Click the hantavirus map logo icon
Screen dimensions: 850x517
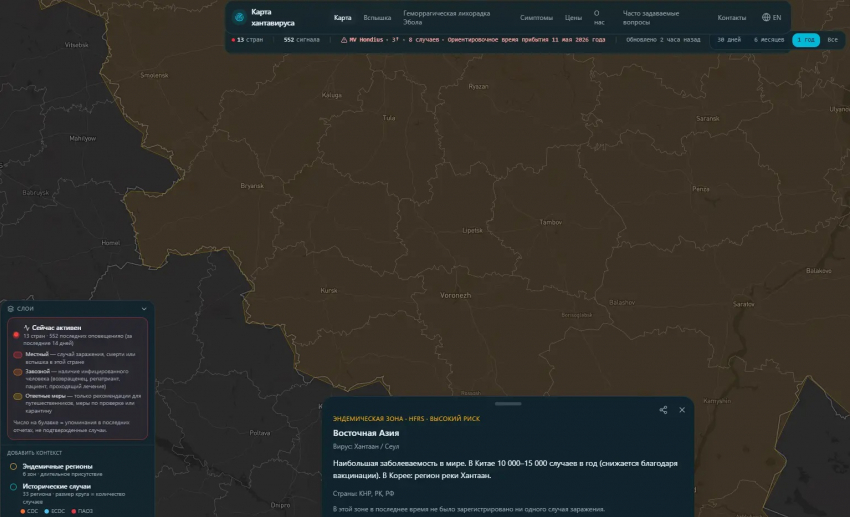(239, 17)
